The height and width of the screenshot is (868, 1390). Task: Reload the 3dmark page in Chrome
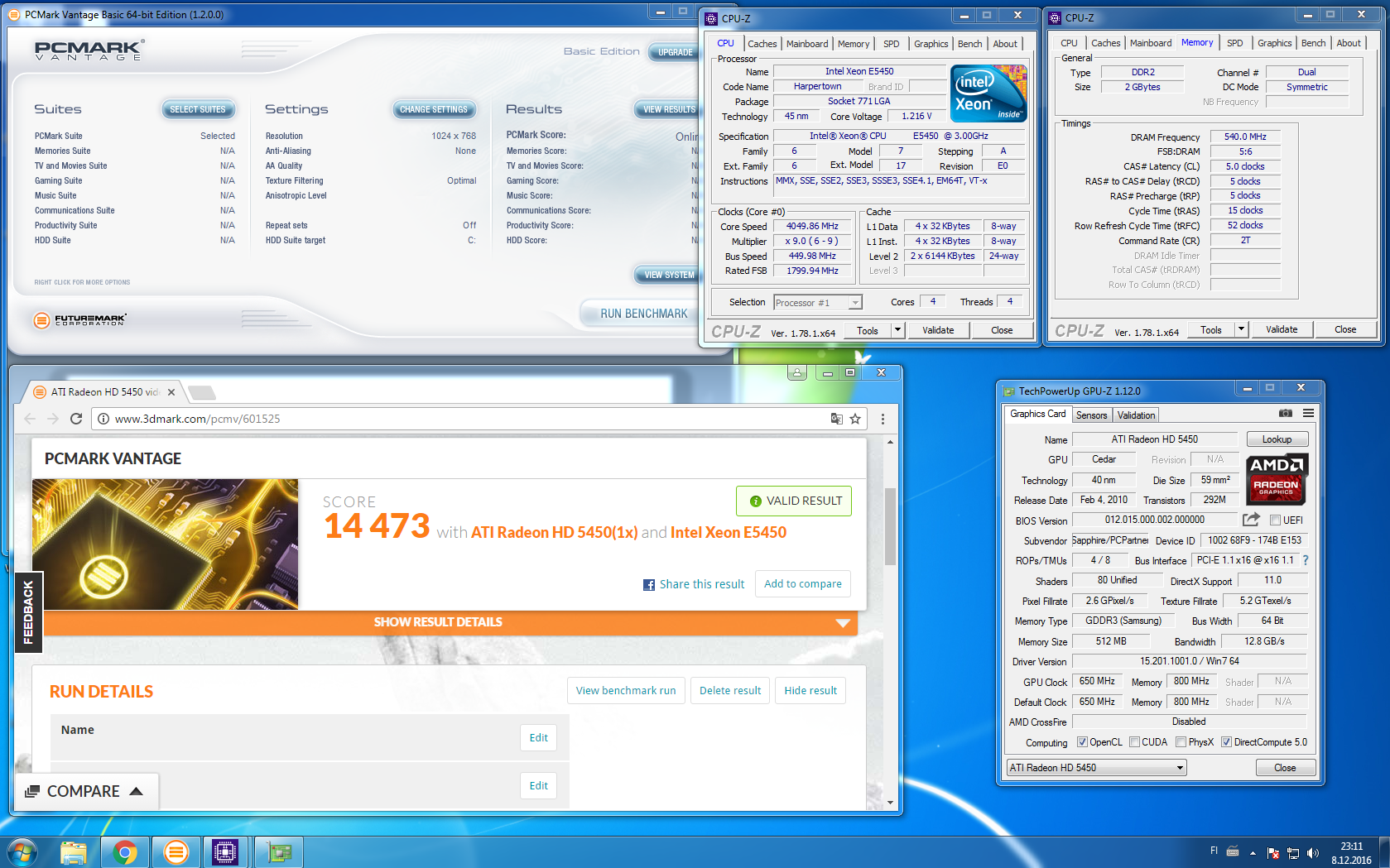(76, 419)
